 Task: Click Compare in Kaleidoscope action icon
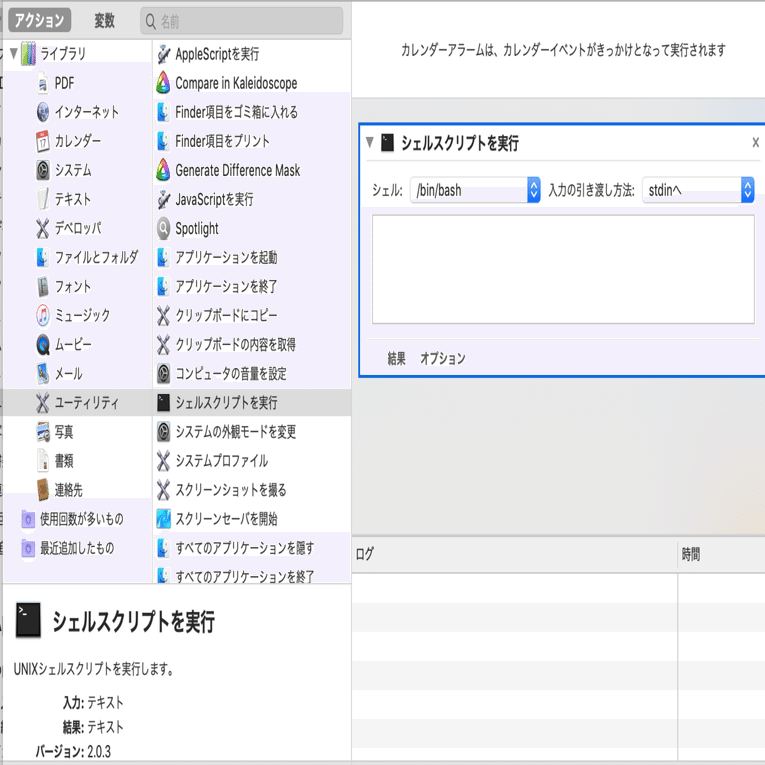point(163,83)
